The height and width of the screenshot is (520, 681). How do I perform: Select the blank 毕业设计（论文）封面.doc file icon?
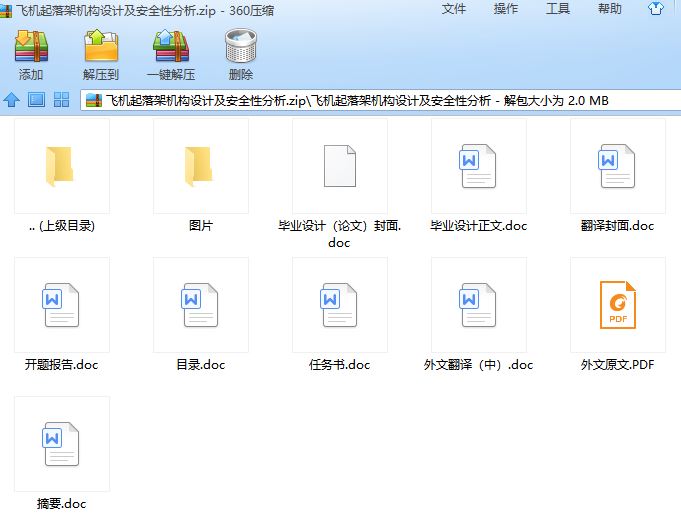click(340, 166)
